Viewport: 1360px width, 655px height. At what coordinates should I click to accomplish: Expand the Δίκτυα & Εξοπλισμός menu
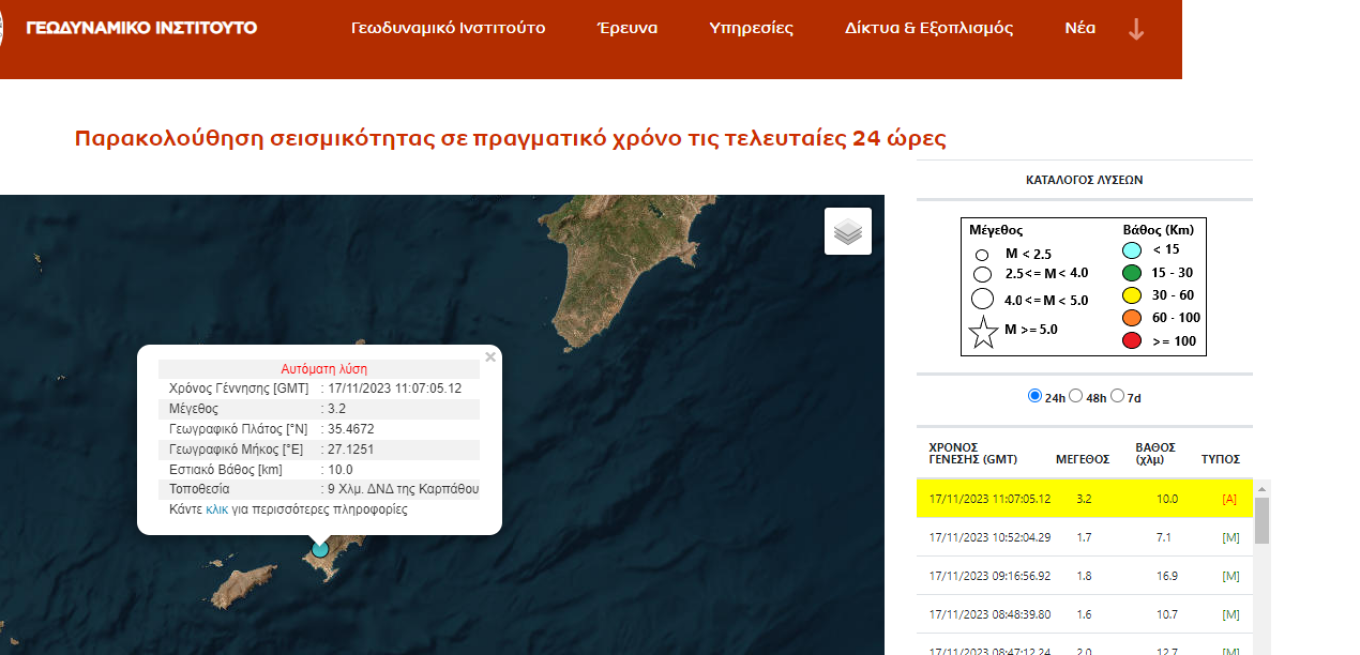click(929, 28)
